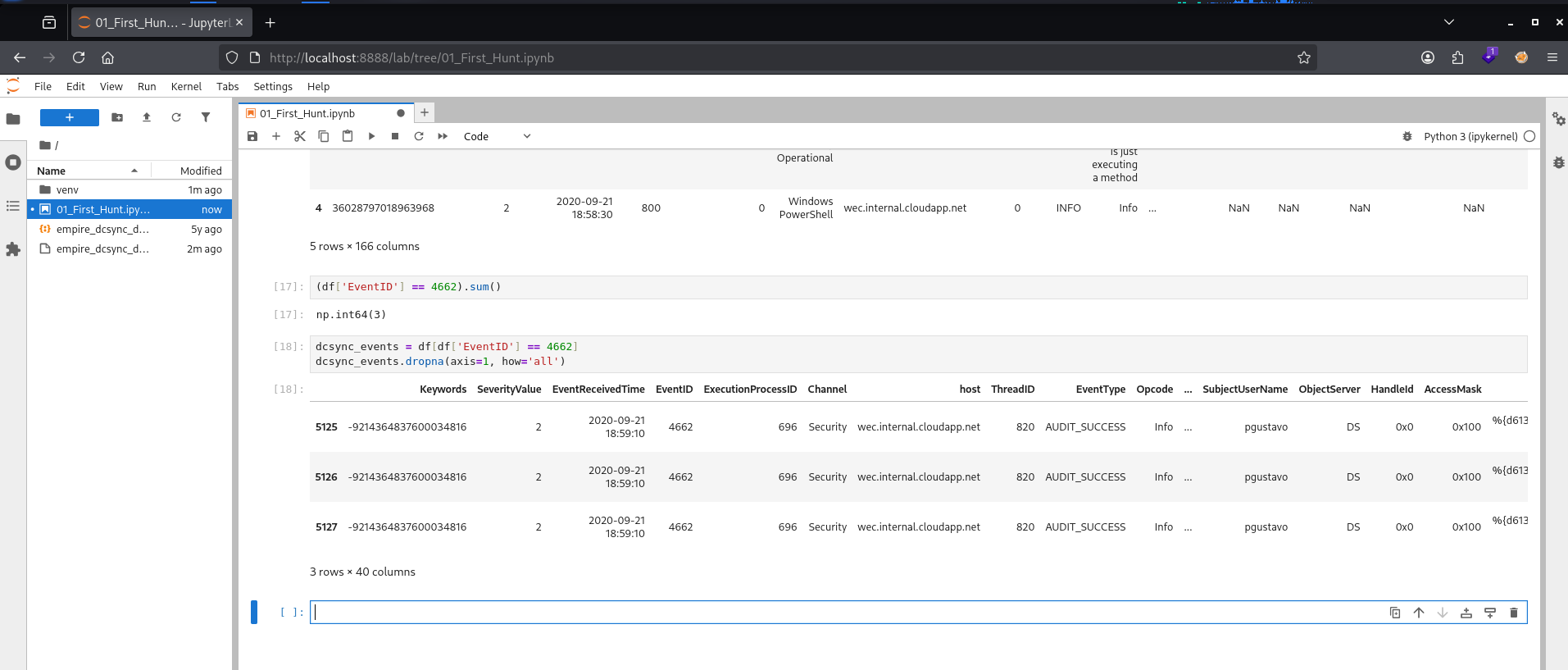Interrupt the kernel with stop icon

point(395,136)
